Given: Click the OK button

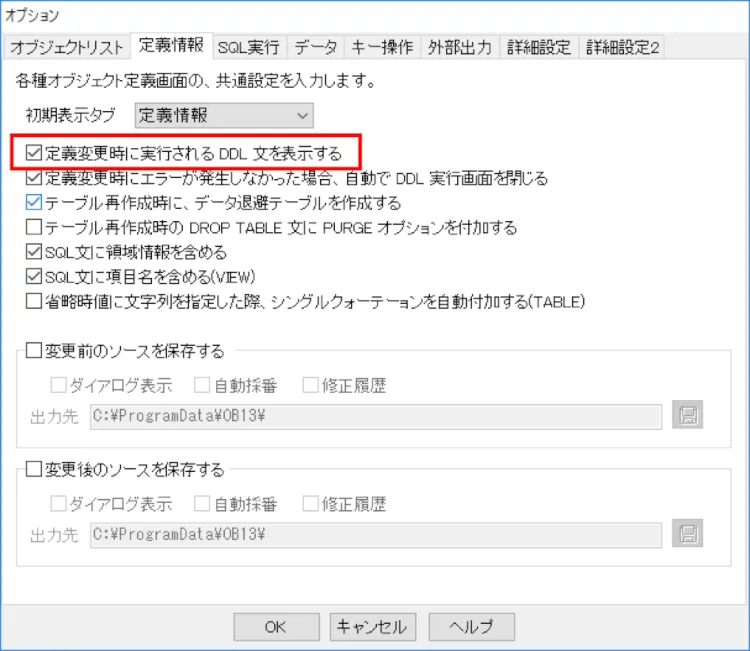Looking at the screenshot, I should [276, 627].
